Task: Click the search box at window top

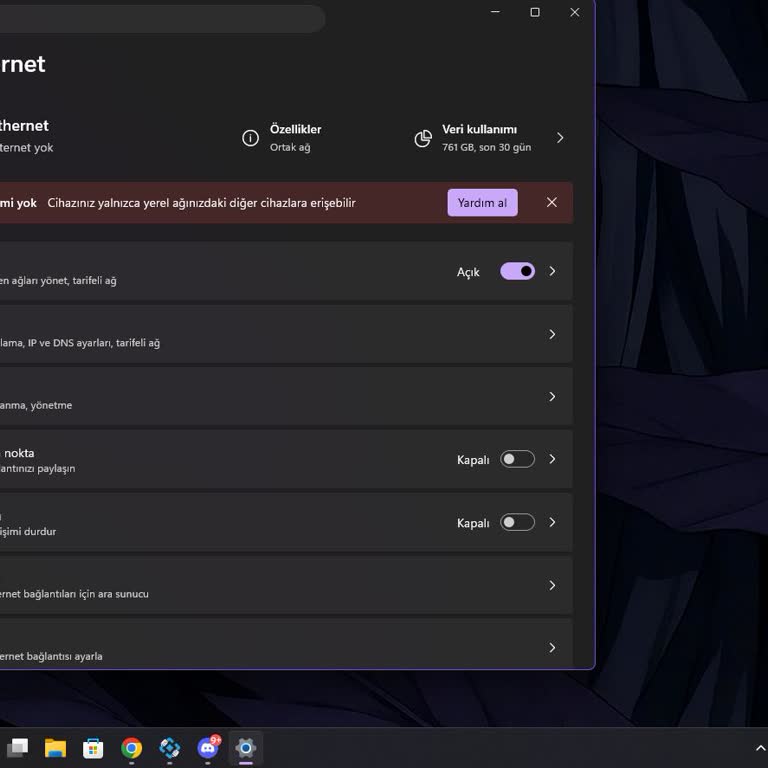Action: point(160,18)
